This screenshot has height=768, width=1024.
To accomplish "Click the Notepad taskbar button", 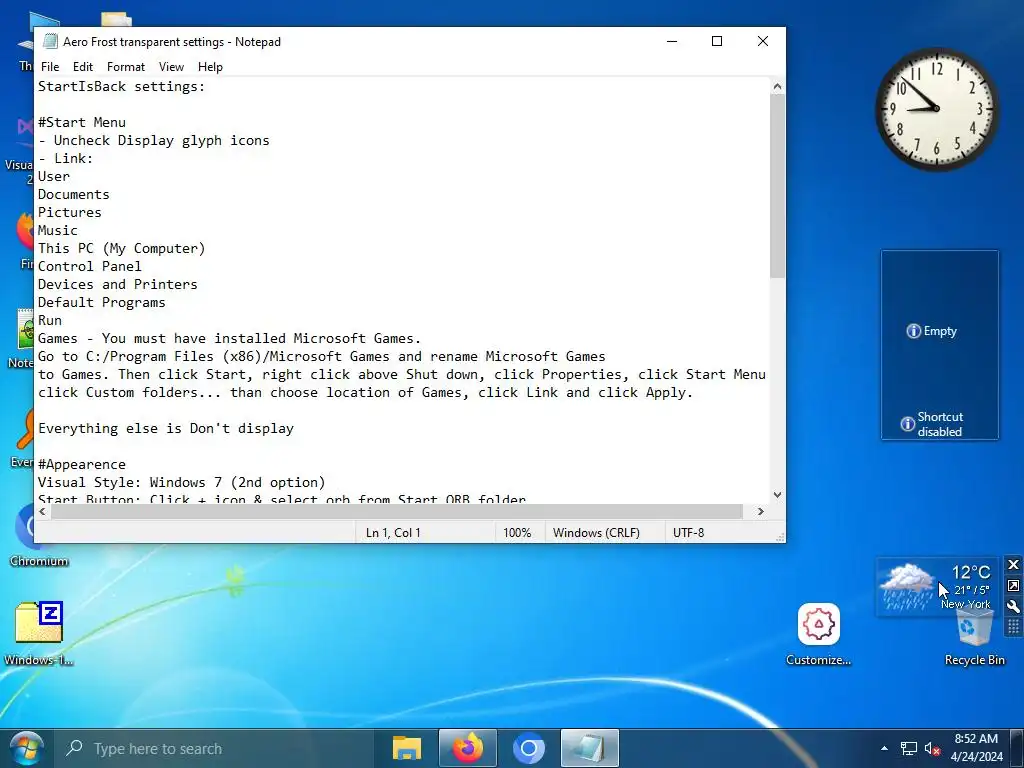I will [x=590, y=748].
